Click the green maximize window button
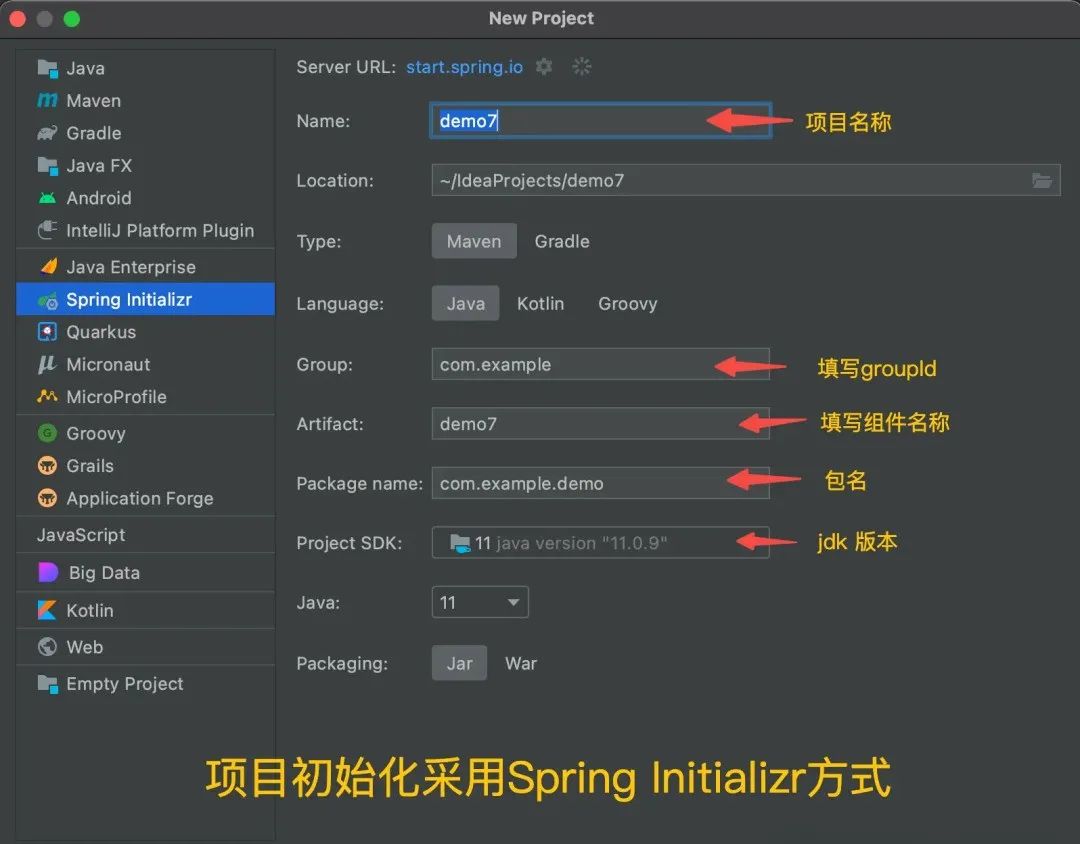Viewport: 1080px width, 844px height. pos(72,19)
